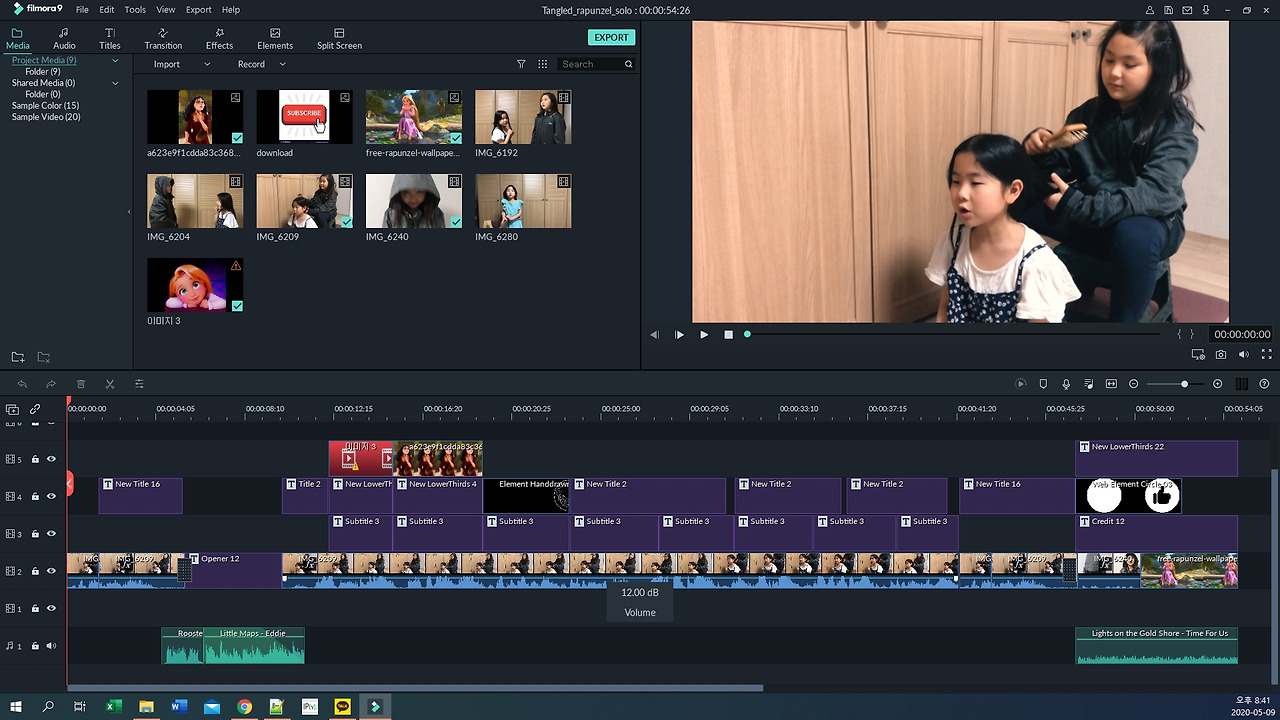Open the audio mixer icon
Image resolution: width=1280 pixels, height=720 pixels.
1088,384
